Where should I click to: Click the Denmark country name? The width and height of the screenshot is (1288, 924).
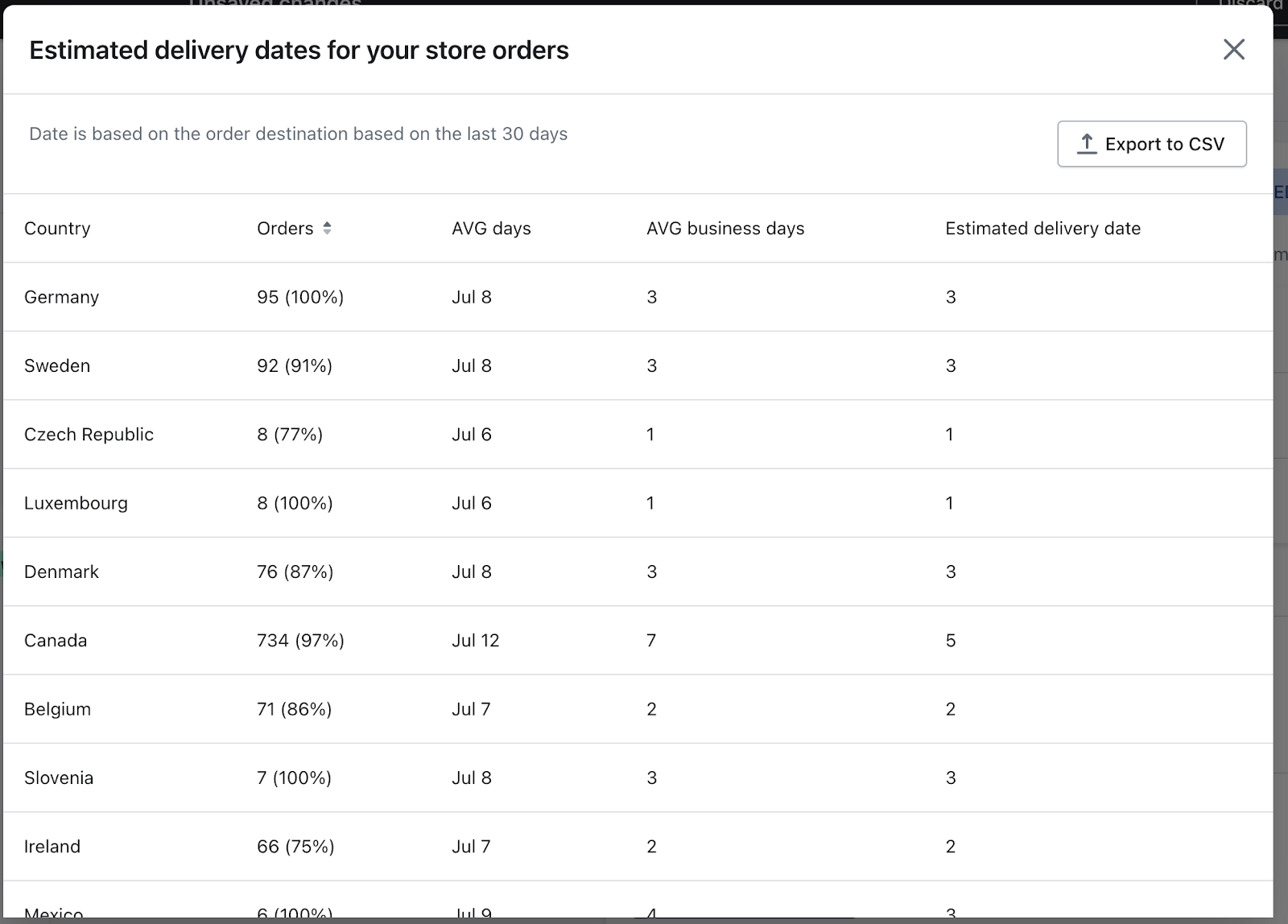[61, 572]
